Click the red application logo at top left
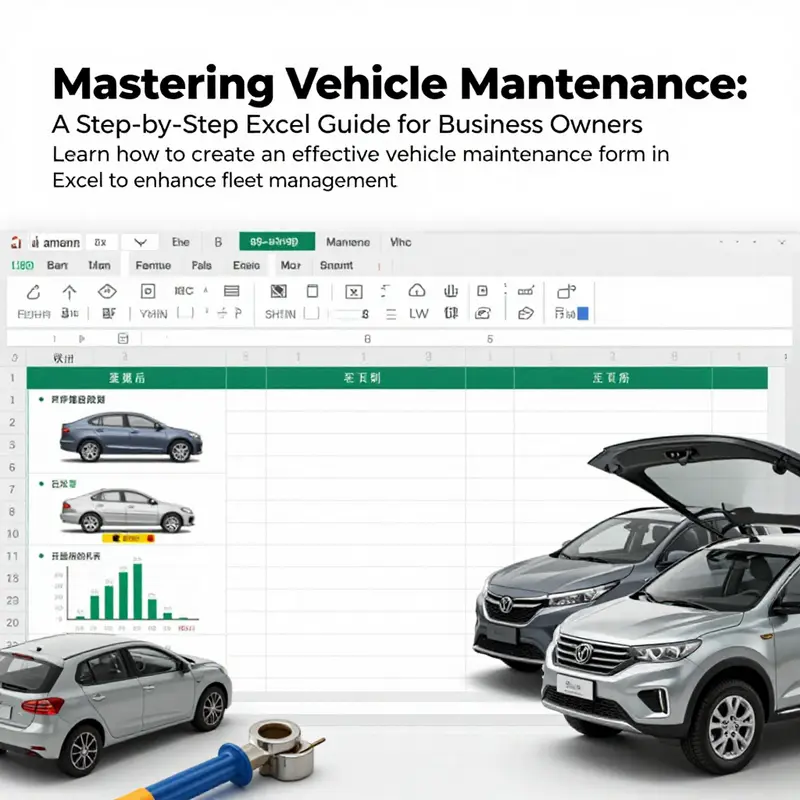The width and height of the screenshot is (800, 800). (x=14, y=242)
